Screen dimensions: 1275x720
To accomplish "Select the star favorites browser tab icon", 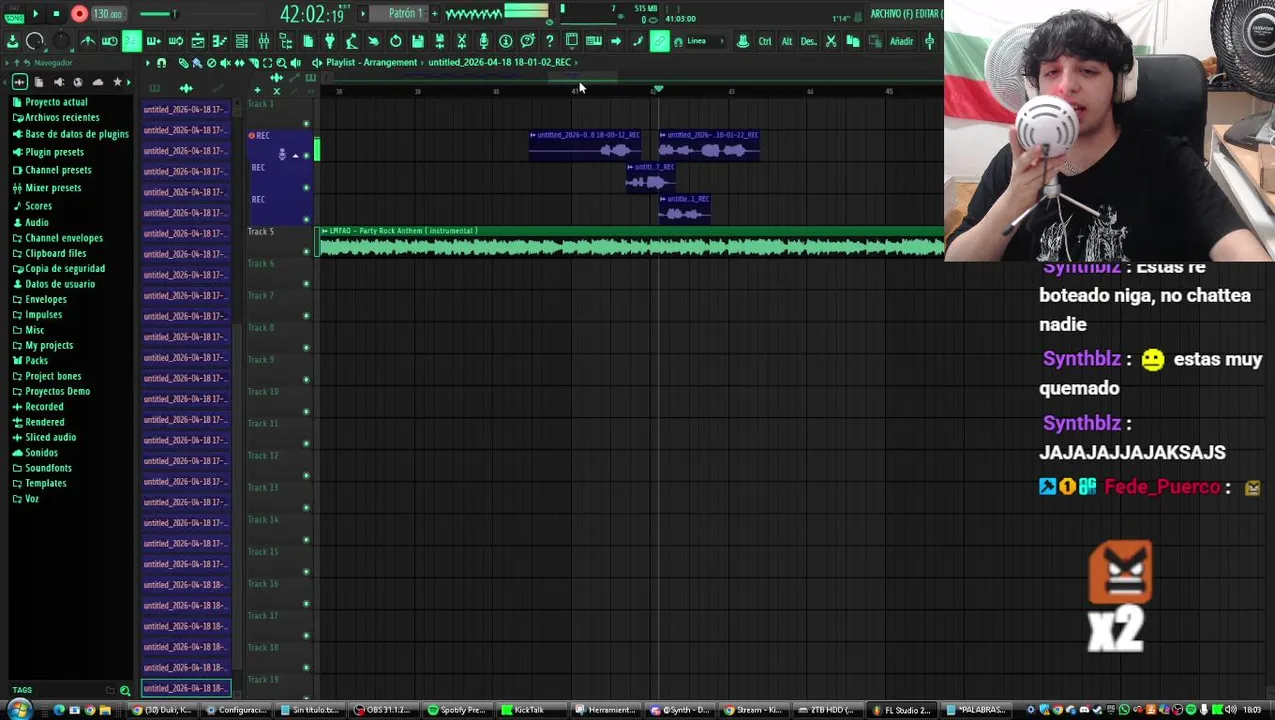I will click(x=117, y=82).
